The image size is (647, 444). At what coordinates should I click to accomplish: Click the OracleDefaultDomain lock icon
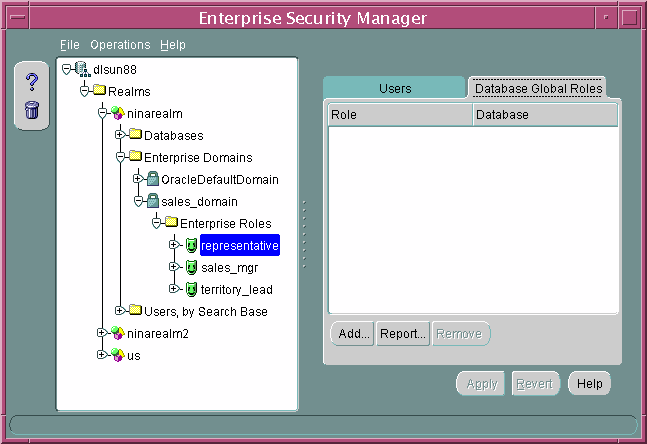152,179
